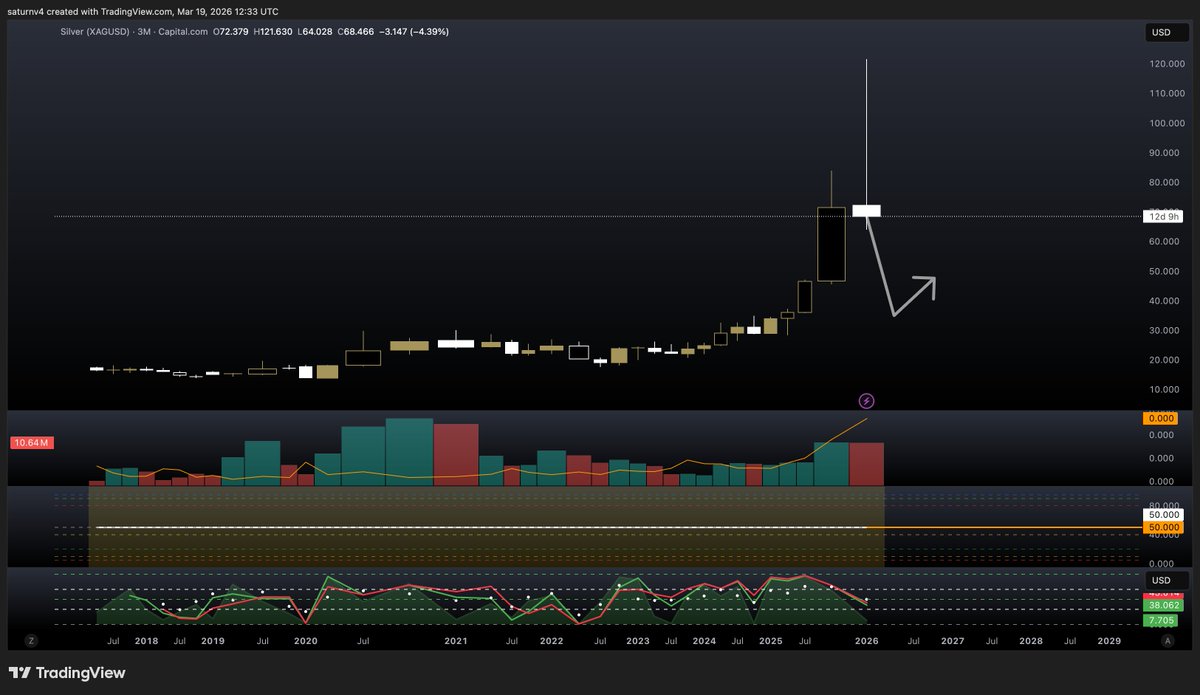Viewport: 1200px width, 695px height.
Task: Click the 2027 label on the time axis
Action: (952, 640)
